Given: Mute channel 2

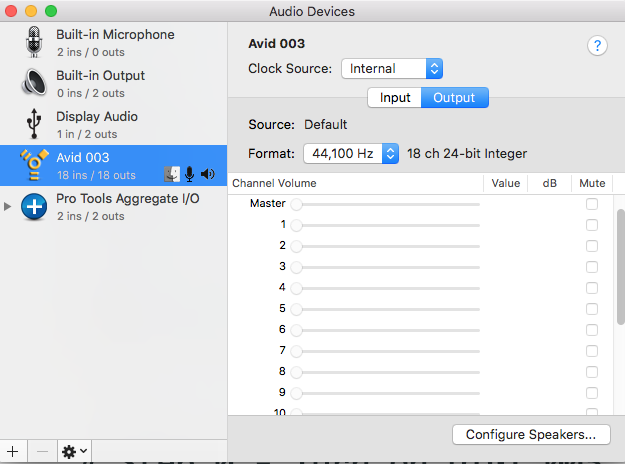Looking at the screenshot, I should coord(592,246).
